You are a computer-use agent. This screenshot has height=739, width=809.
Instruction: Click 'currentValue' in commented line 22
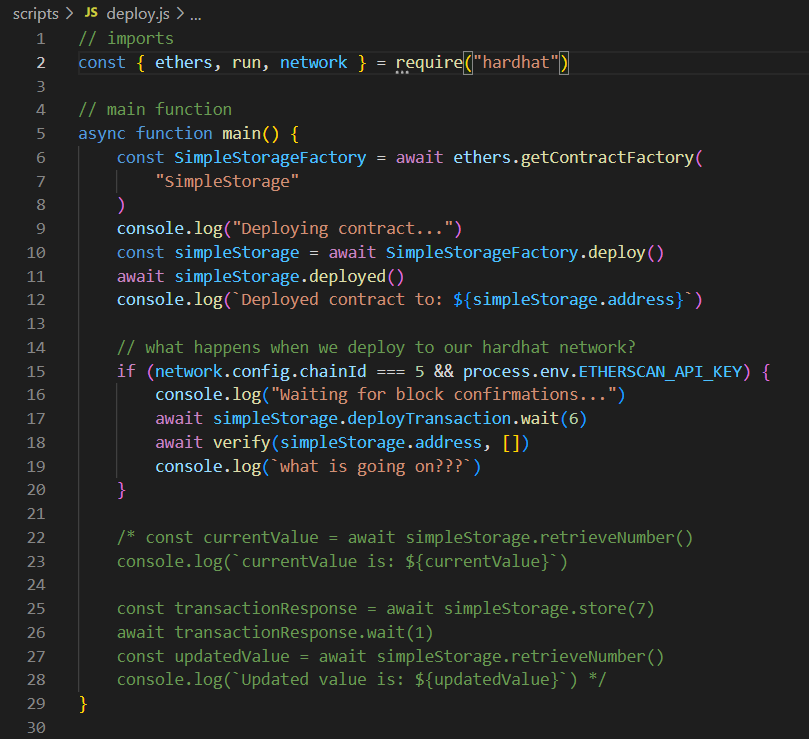click(x=261, y=538)
